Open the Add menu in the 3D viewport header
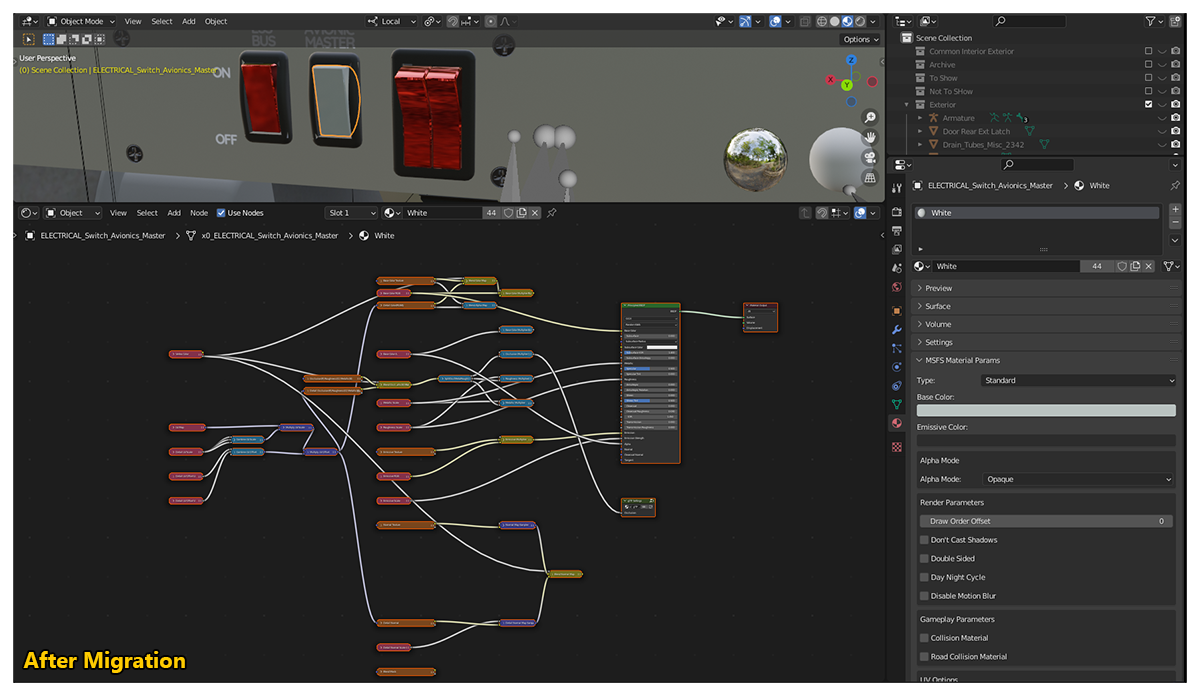 click(x=188, y=21)
